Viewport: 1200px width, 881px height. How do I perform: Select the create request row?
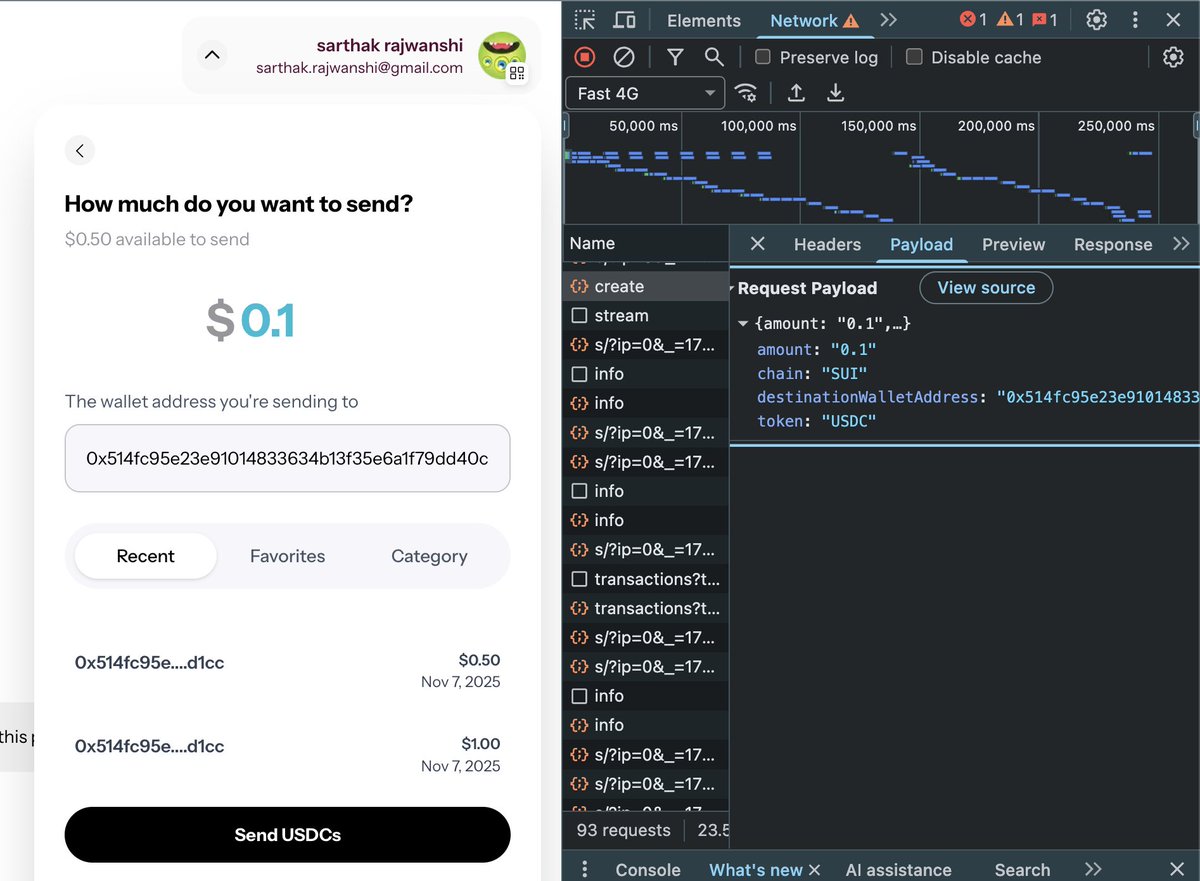646,286
